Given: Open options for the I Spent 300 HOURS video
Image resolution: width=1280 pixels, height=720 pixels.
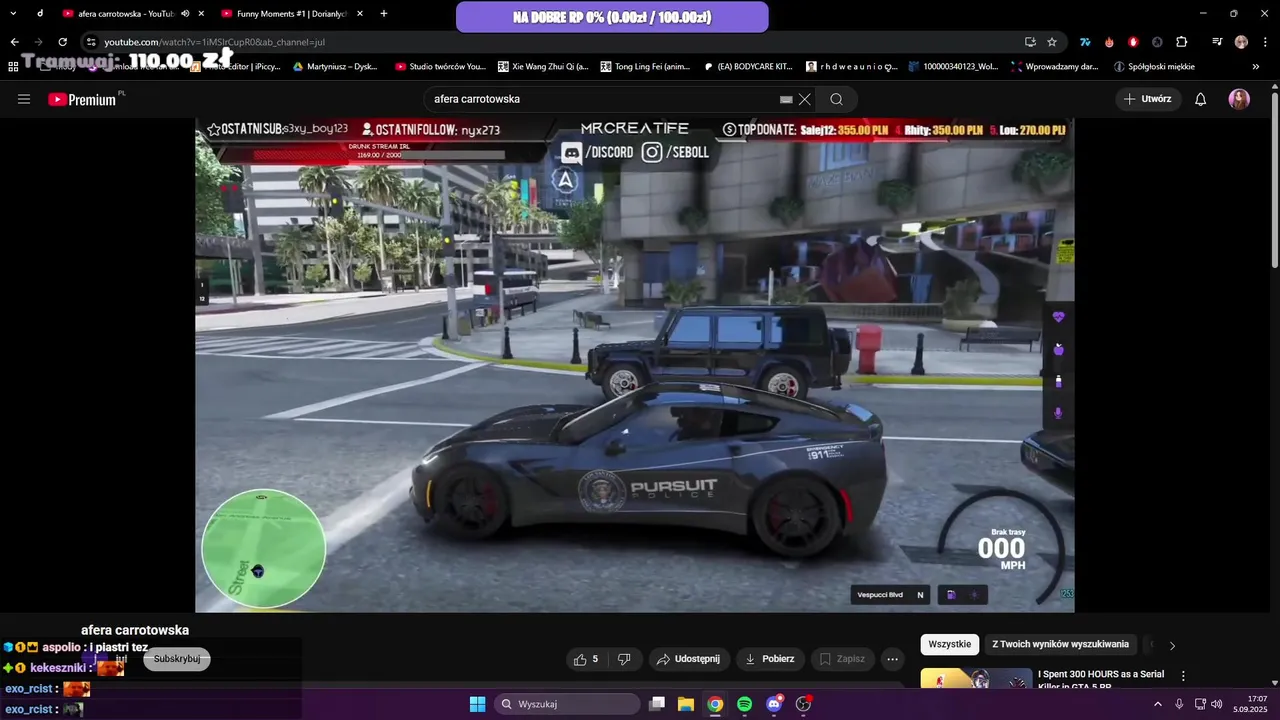Looking at the screenshot, I should click(x=1183, y=676).
